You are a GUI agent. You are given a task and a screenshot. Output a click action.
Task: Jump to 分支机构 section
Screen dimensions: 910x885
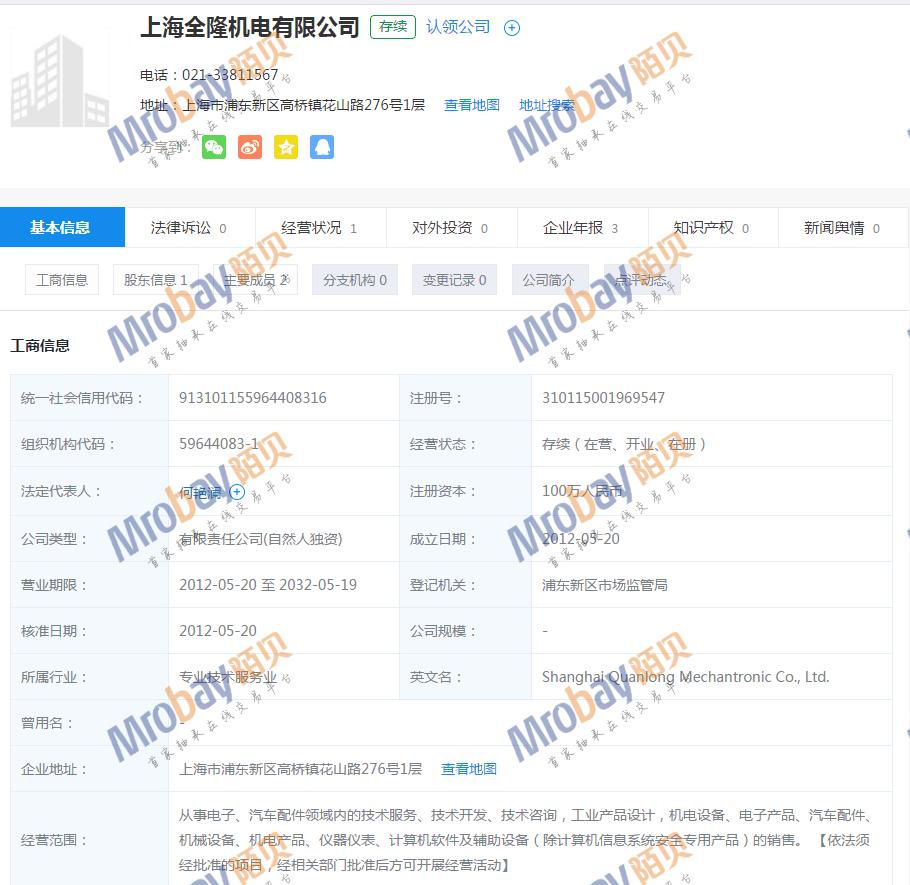coord(354,280)
